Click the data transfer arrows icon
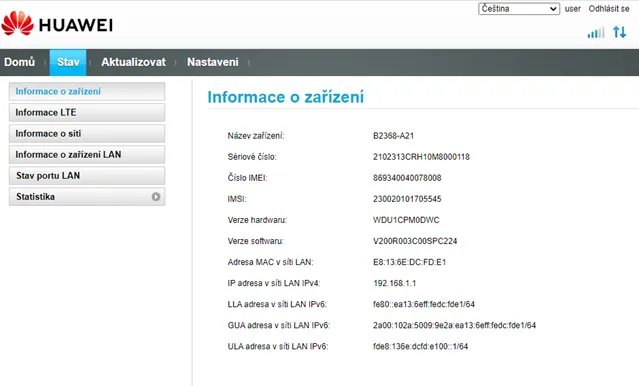 [619, 32]
